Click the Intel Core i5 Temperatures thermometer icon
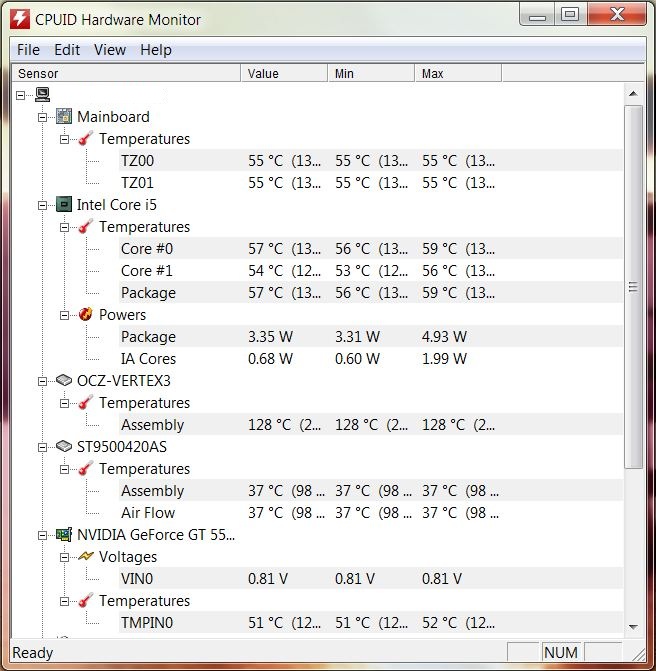656x671 pixels. (86, 227)
